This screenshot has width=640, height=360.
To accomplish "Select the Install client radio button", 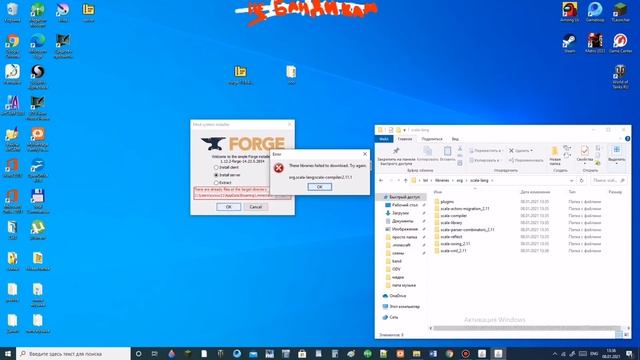I will click(216, 167).
